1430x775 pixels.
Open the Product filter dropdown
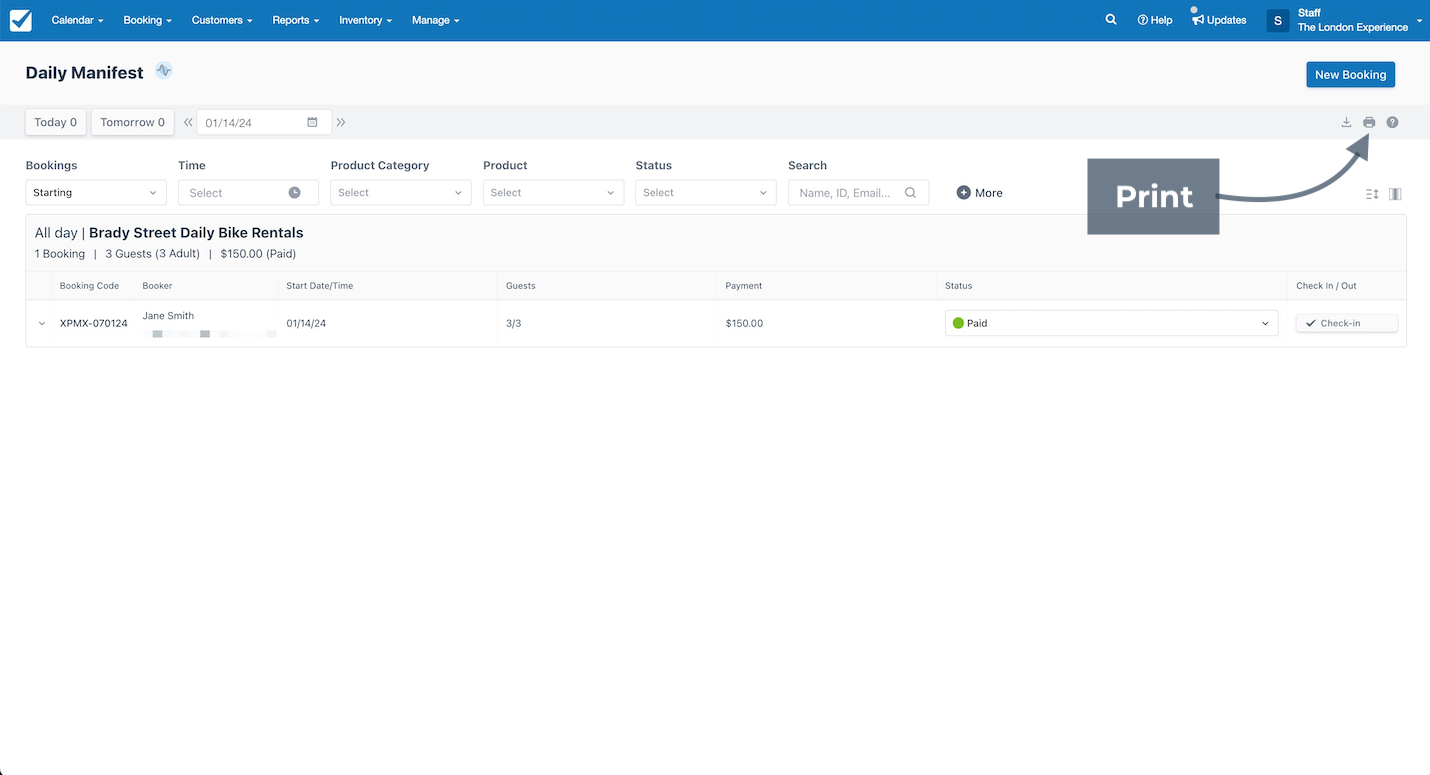(x=553, y=193)
